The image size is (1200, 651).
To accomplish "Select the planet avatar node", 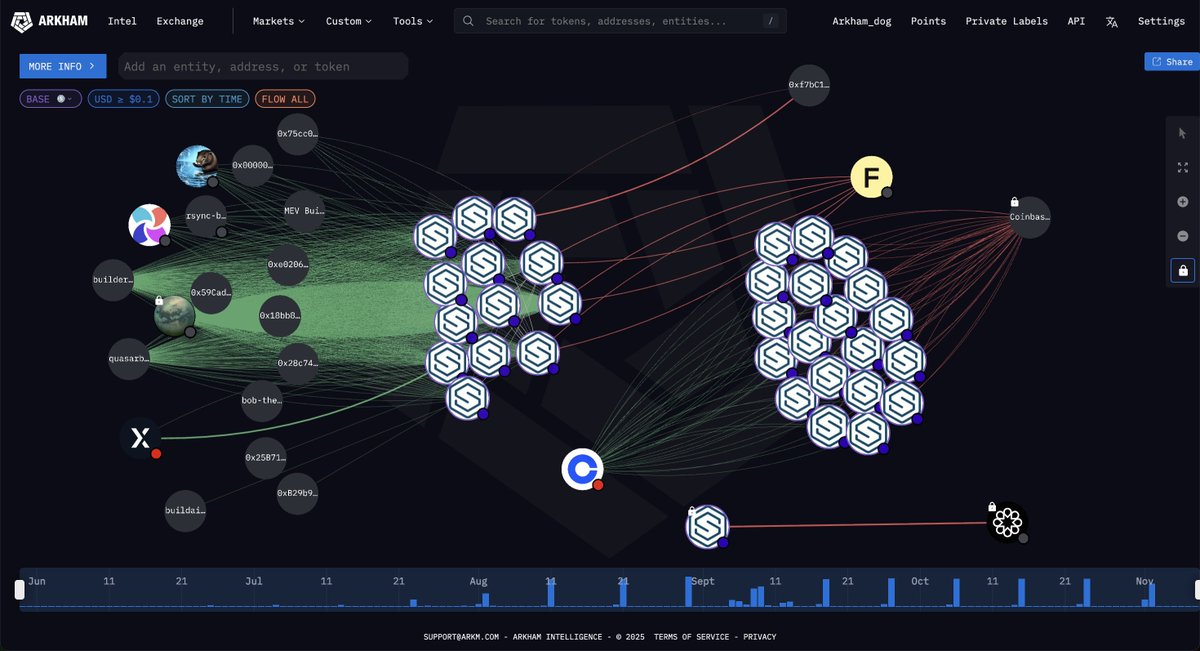I will tap(175, 316).
